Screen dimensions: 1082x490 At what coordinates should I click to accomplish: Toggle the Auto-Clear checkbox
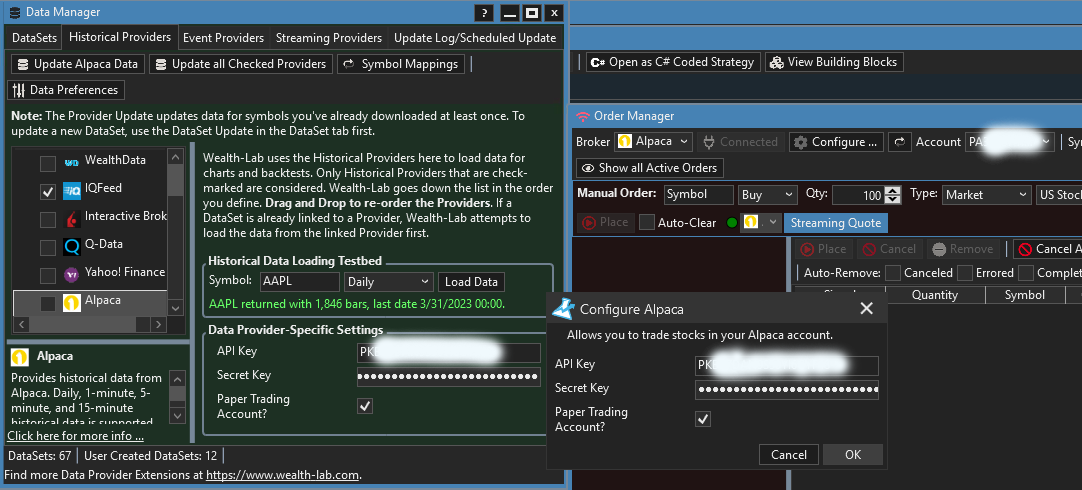click(647, 222)
